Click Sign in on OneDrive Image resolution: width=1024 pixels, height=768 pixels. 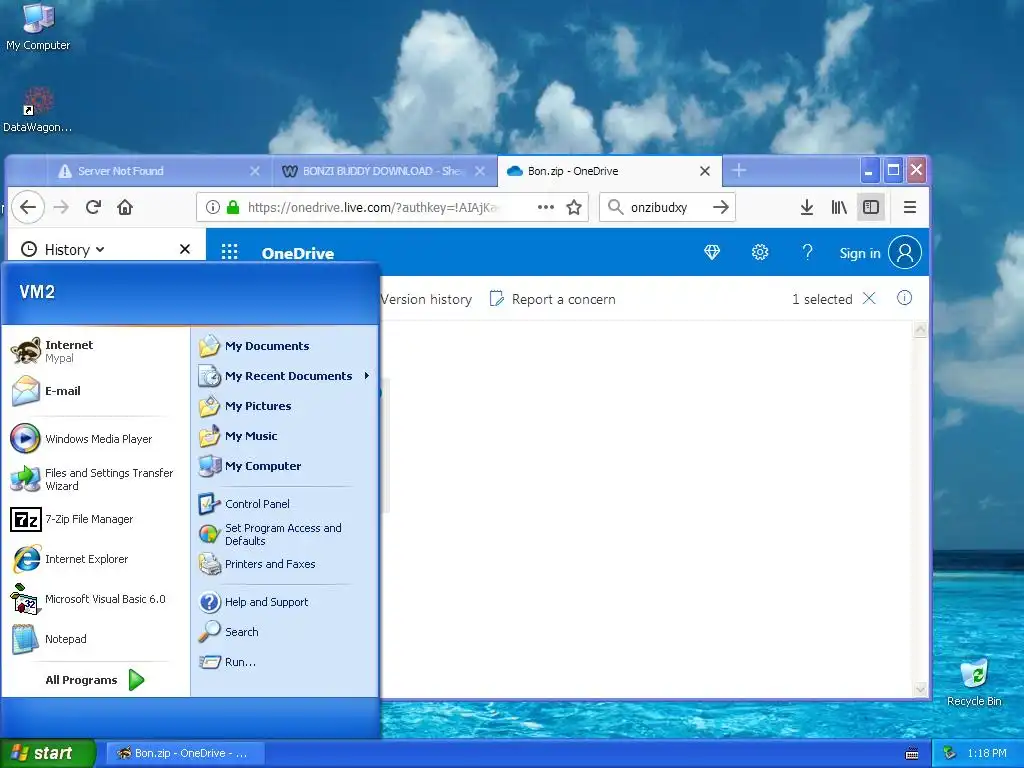click(859, 253)
